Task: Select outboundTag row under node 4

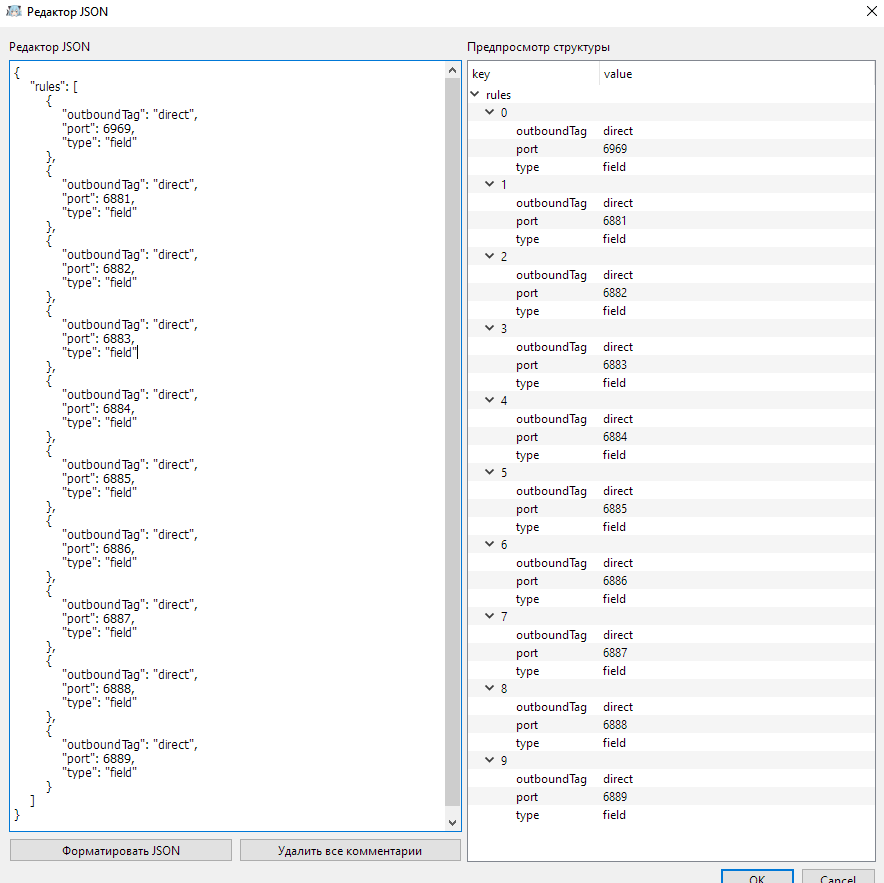Action: tap(671, 419)
